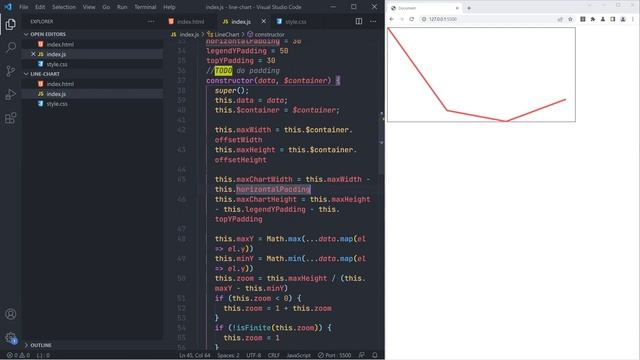Screen dimensions: 640x360
Task: Select the index.js editor tab
Action: 241,22
